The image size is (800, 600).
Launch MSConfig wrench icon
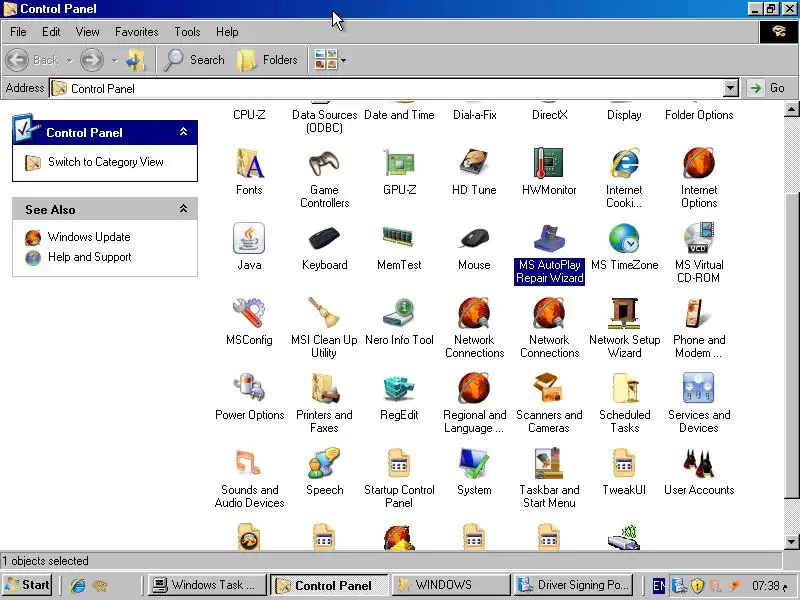tap(249, 312)
